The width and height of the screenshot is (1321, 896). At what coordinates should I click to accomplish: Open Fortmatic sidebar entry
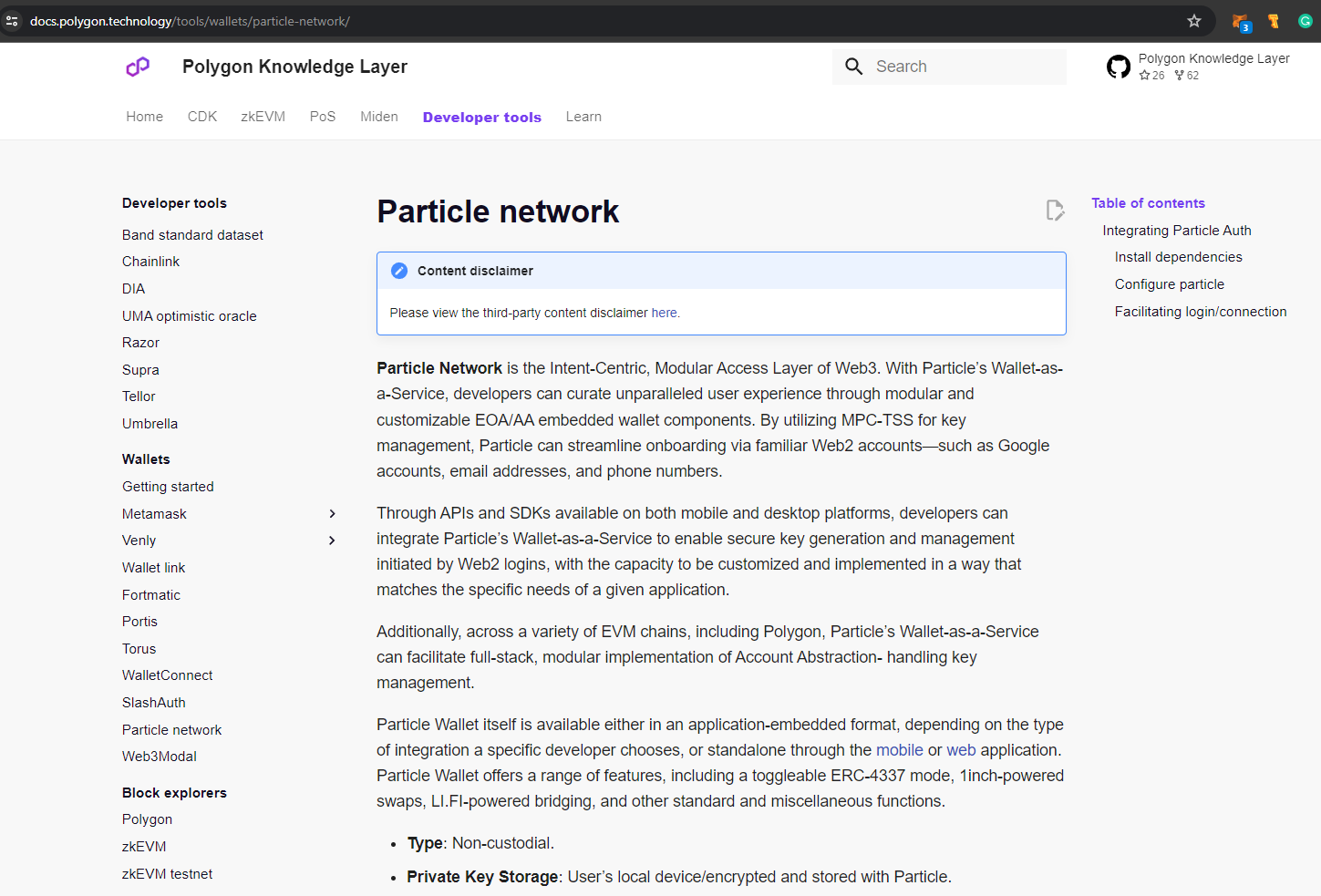[151, 595]
